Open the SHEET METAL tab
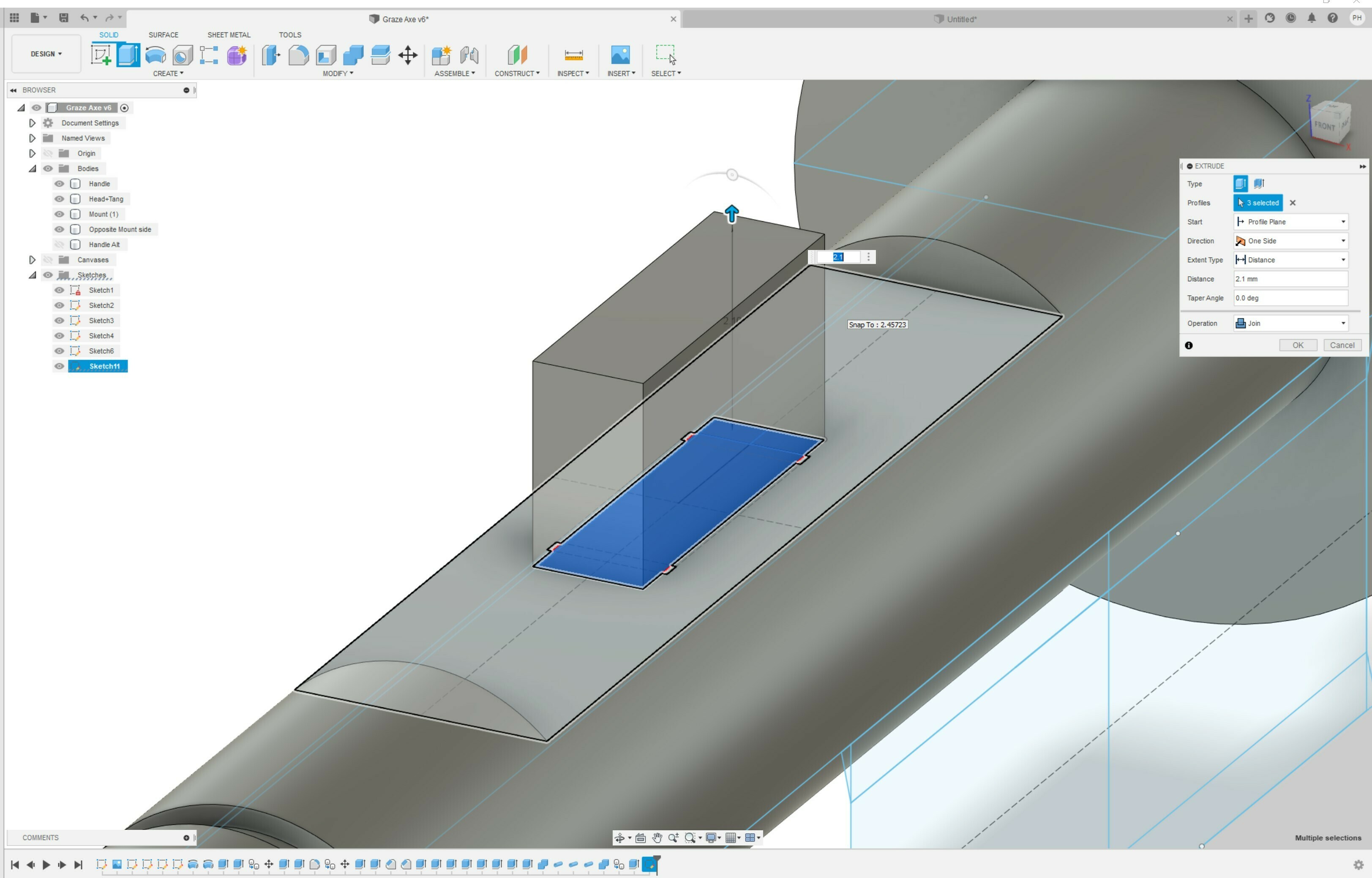This screenshot has height=878, width=1372. coord(229,35)
